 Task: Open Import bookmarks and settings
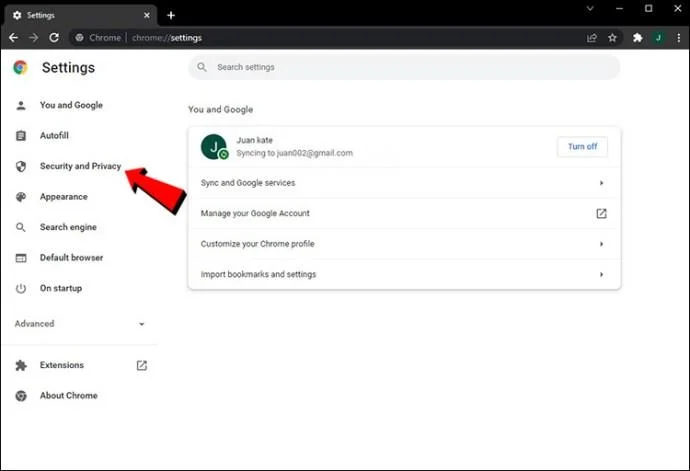click(404, 275)
